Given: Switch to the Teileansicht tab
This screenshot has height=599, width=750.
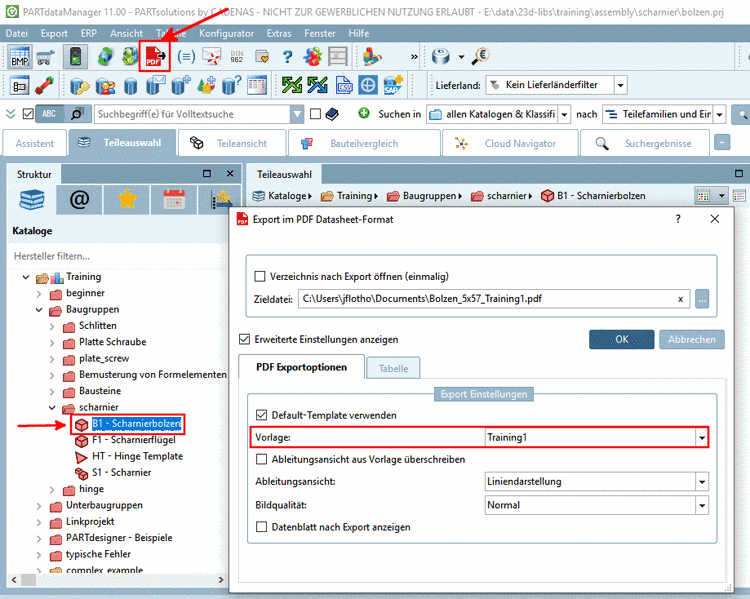Looking at the screenshot, I should click(x=232, y=143).
